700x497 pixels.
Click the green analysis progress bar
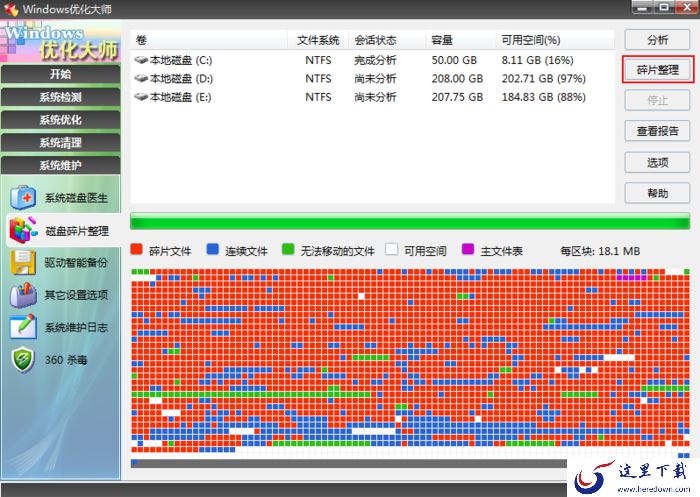410,221
